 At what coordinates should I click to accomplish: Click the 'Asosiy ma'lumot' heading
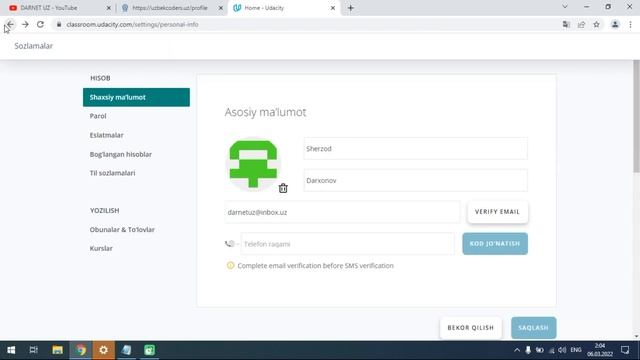tap(265, 112)
